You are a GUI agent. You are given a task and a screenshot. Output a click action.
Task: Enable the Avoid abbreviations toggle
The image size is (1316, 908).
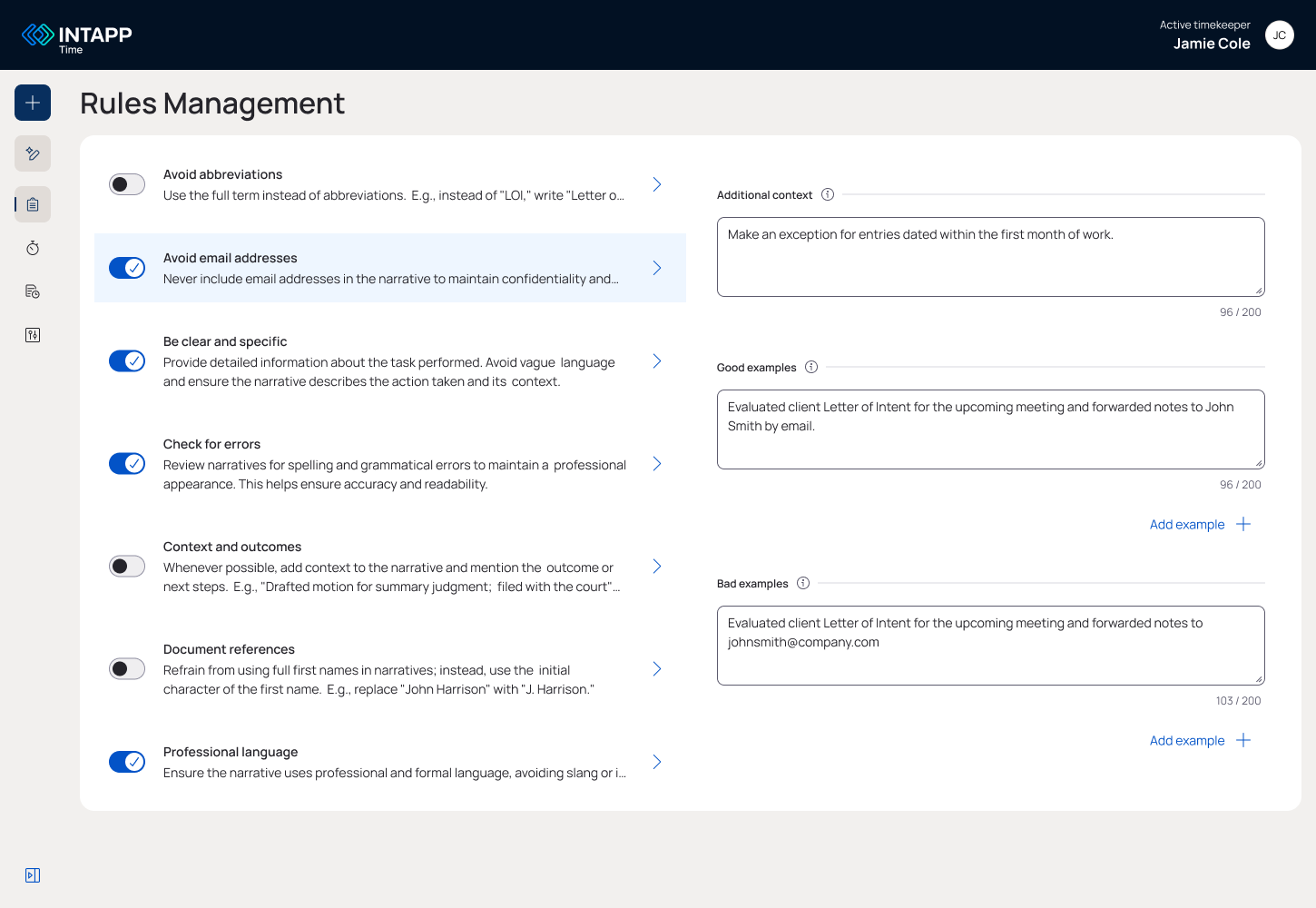pyautogui.click(x=127, y=184)
